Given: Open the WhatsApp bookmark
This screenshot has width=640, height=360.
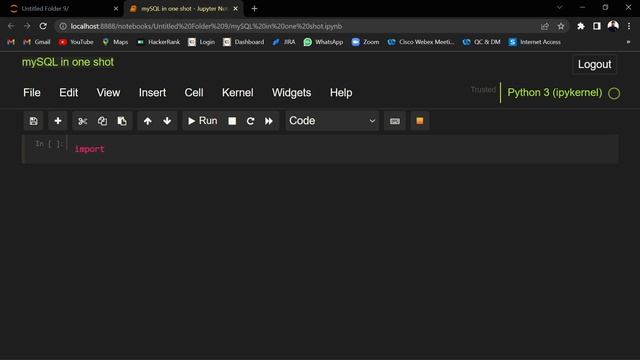Looking at the screenshot, I should (323, 42).
